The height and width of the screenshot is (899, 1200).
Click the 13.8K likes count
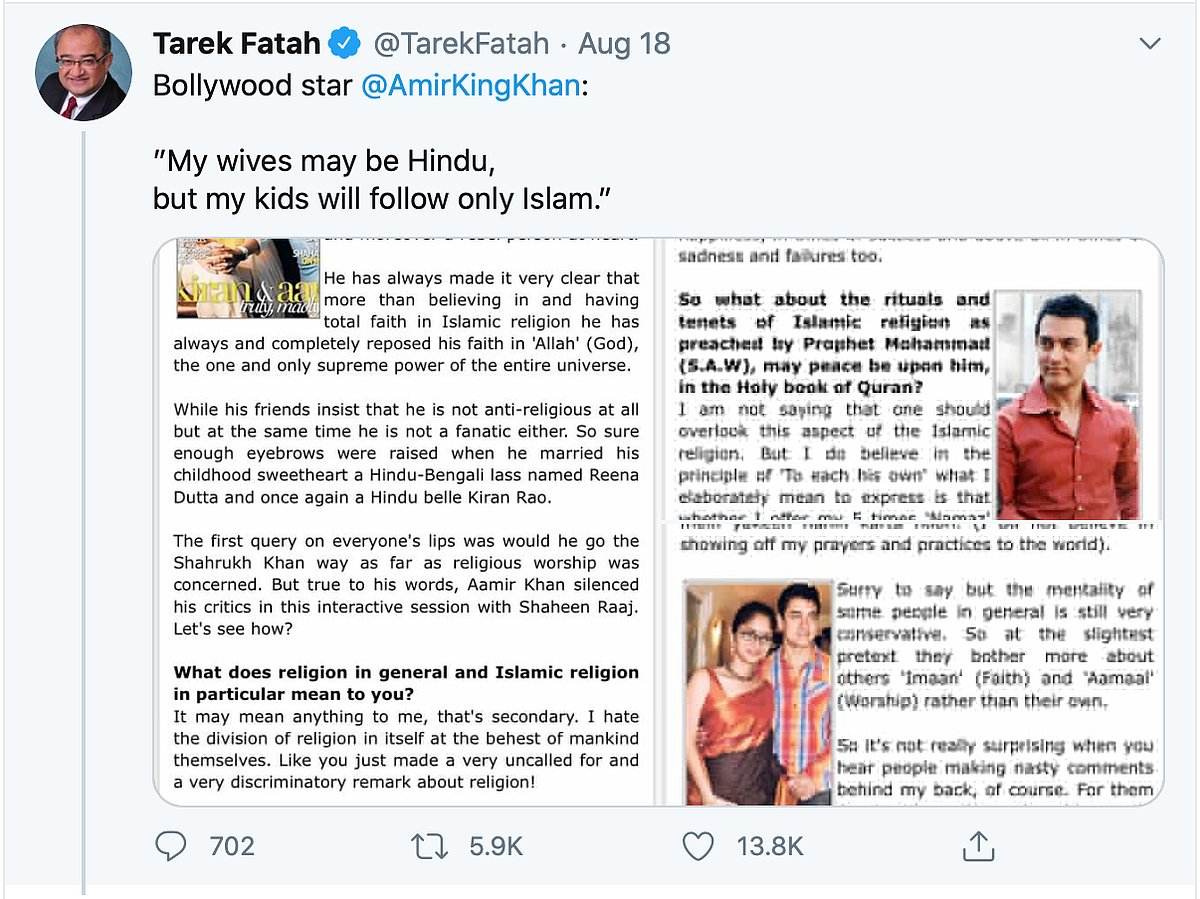[x=770, y=847]
